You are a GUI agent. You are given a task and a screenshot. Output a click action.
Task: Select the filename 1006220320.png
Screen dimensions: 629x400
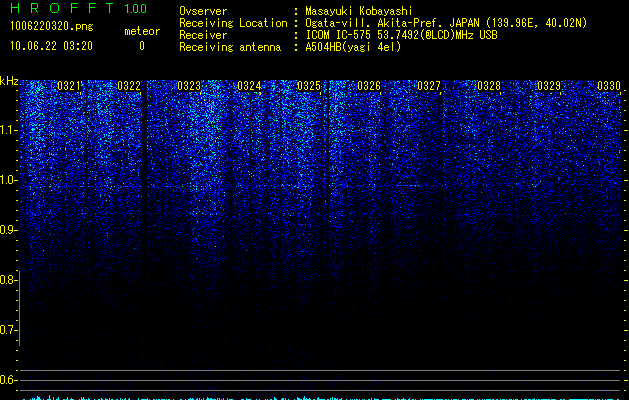52,26
